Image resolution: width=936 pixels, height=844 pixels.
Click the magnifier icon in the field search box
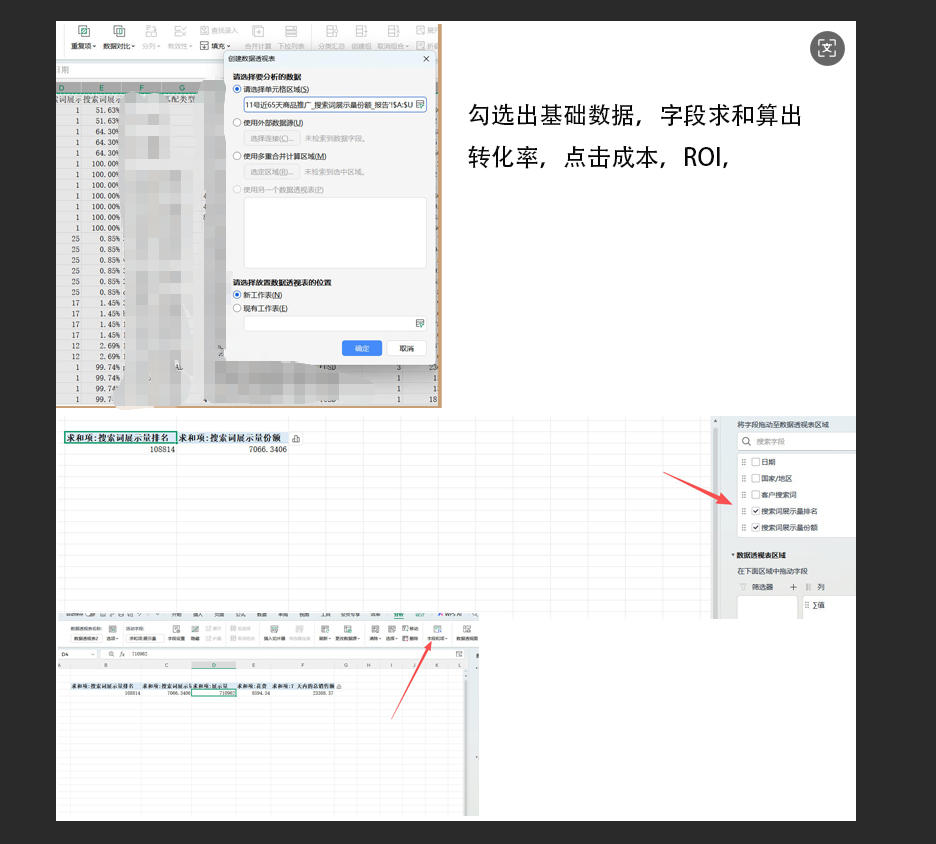746,441
